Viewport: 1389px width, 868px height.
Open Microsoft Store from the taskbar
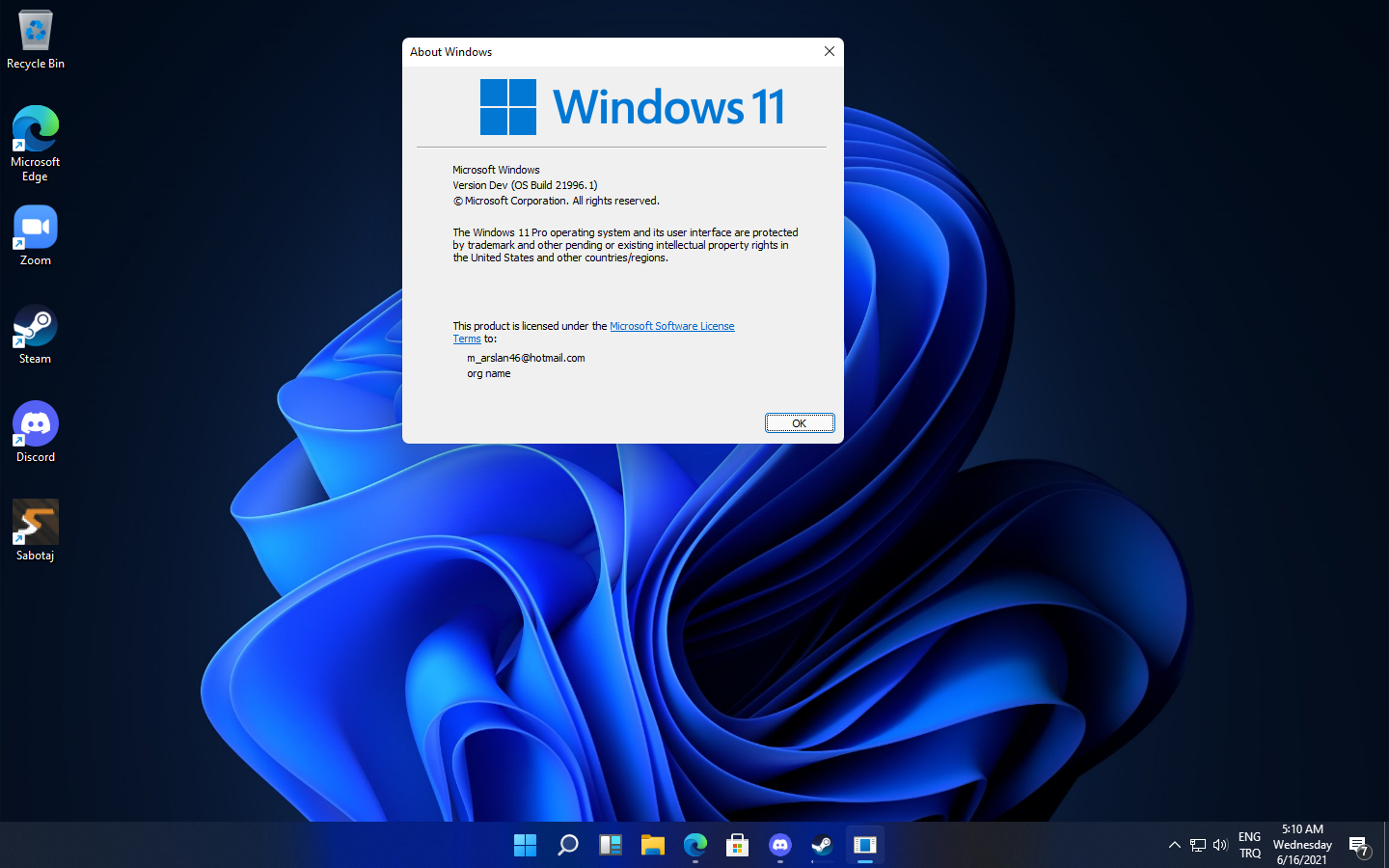738,845
